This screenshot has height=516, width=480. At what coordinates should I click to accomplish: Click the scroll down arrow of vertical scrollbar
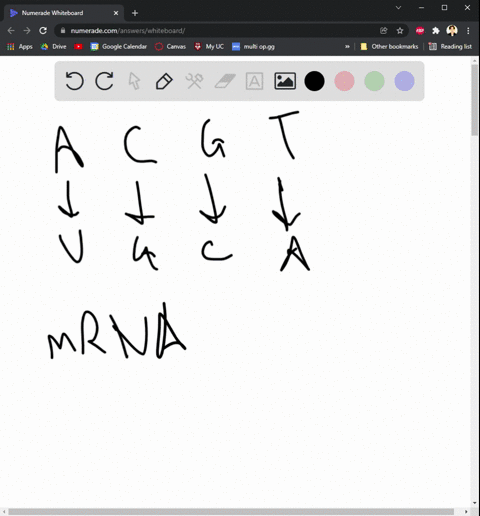(x=475, y=503)
